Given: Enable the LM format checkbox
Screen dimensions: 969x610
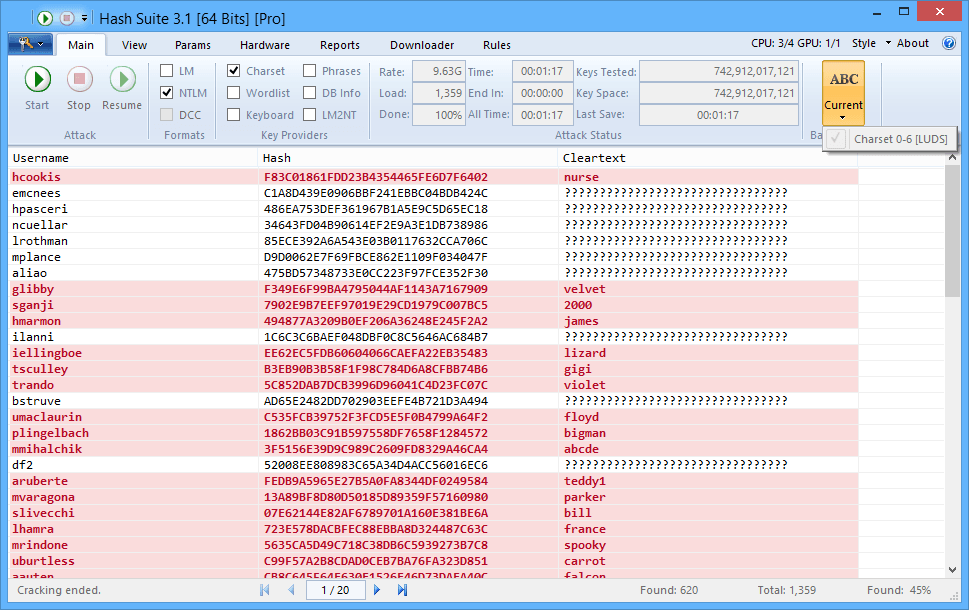Looking at the screenshot, I should click(x=166, y=71).
